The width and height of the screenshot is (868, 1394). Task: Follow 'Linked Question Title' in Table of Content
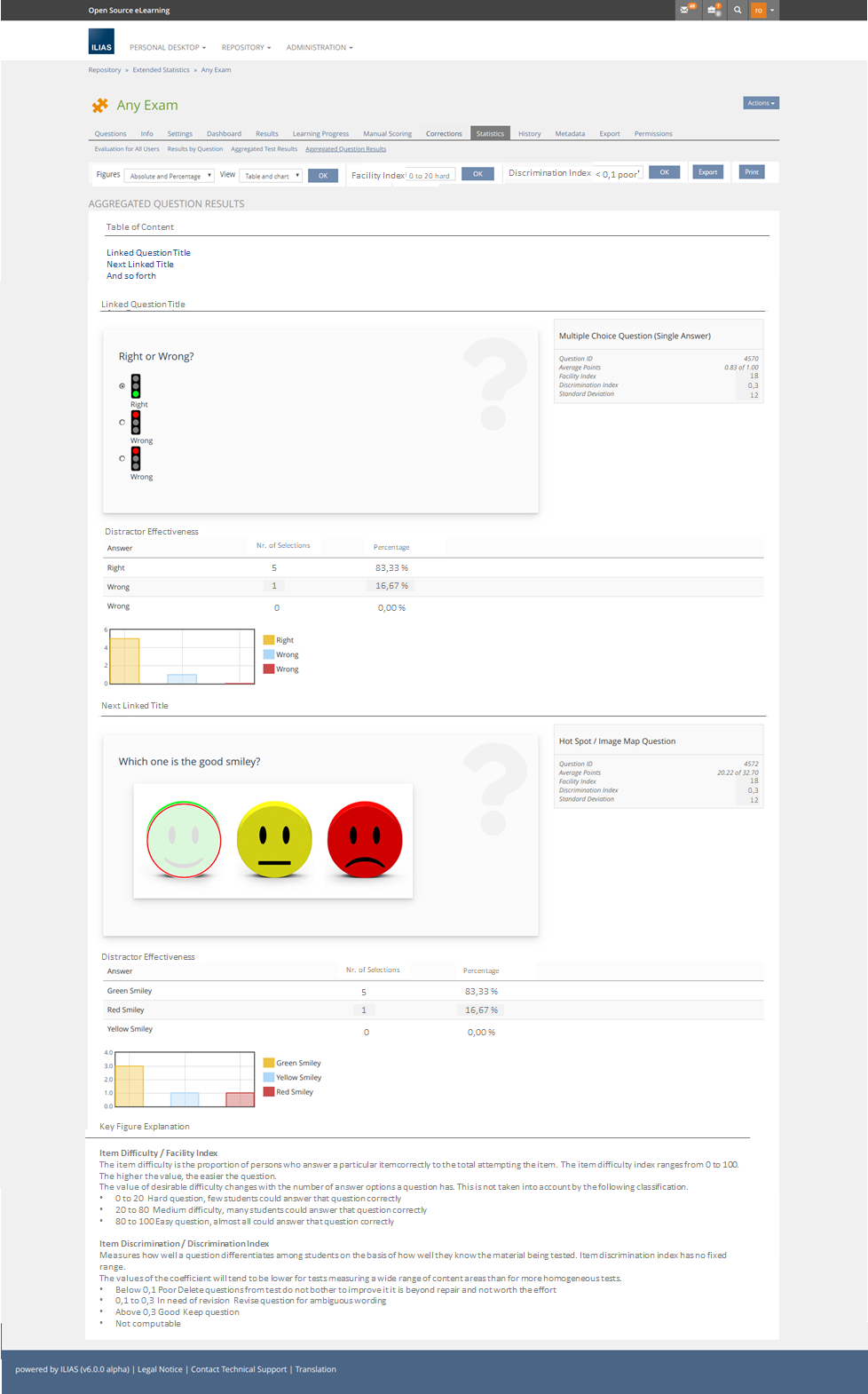pyautogui.click(x=148, y=253)
